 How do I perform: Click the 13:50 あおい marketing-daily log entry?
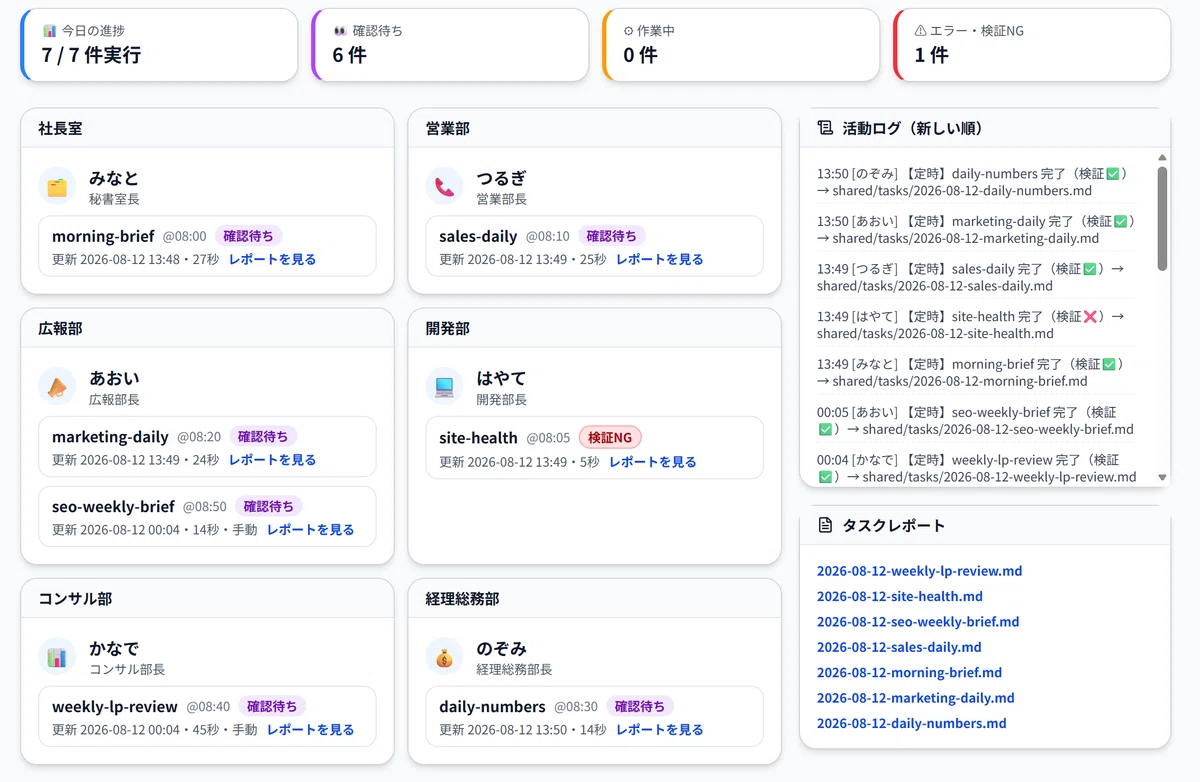tap(976, 229)
